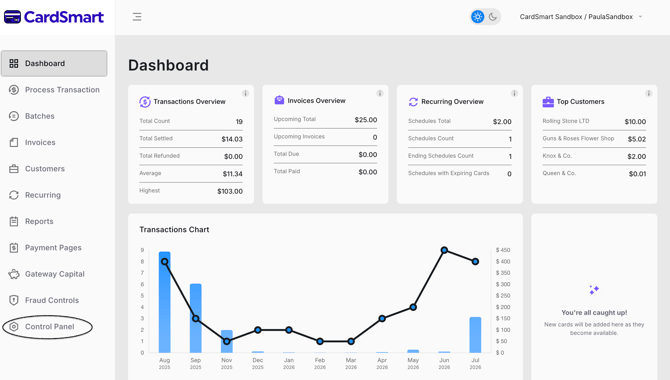Click the Upcoming Total $25.00 value

(366, 120)
